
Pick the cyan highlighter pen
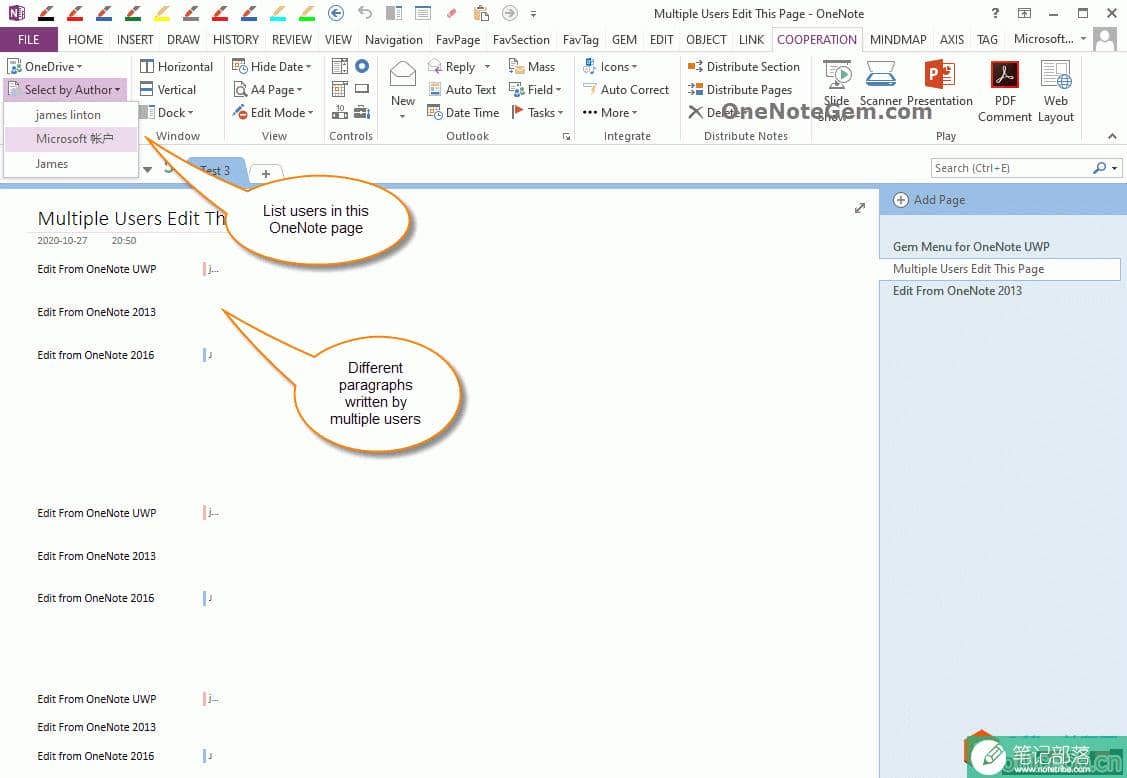278,13
